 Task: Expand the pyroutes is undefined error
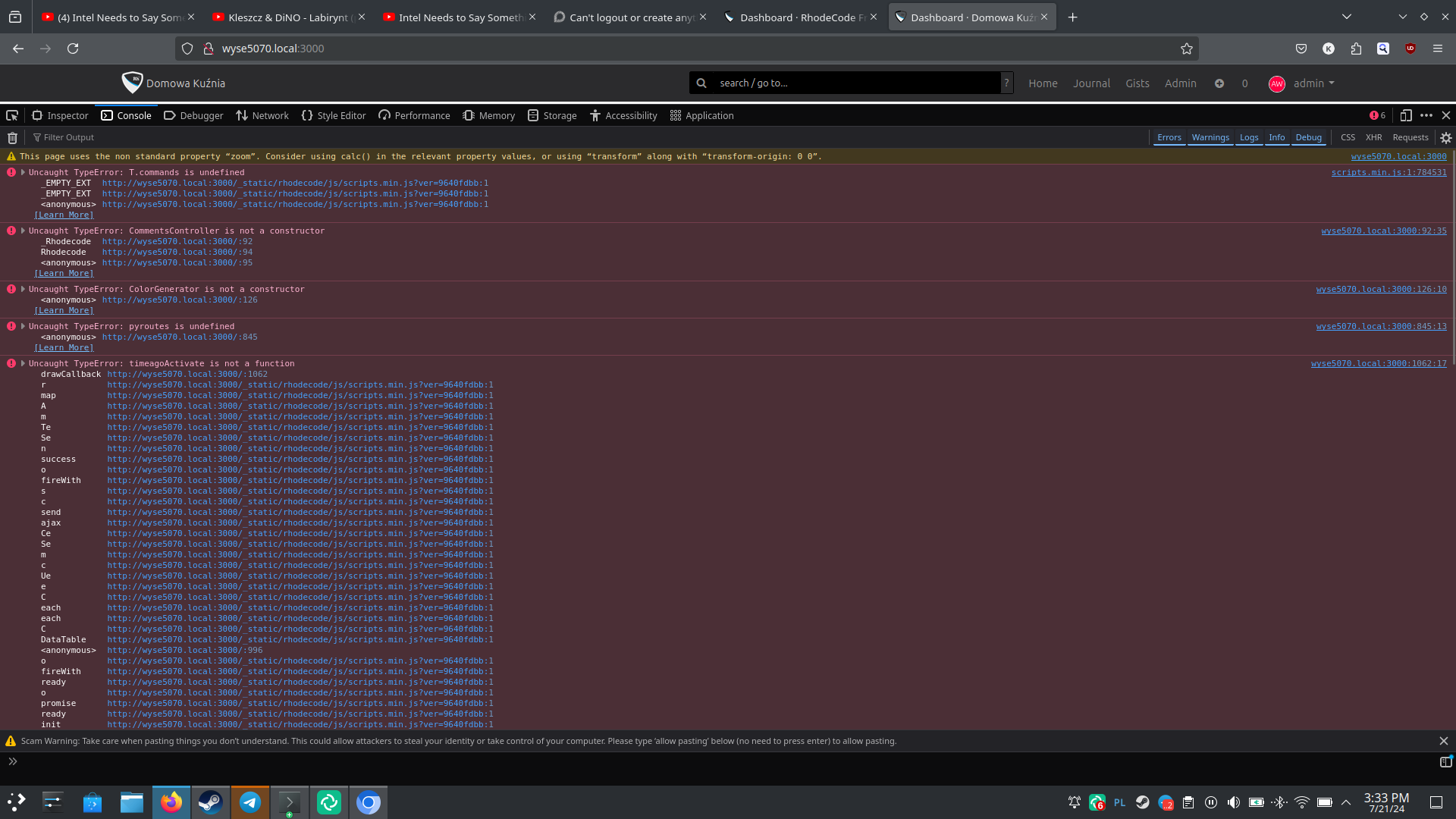click(23, 326)
